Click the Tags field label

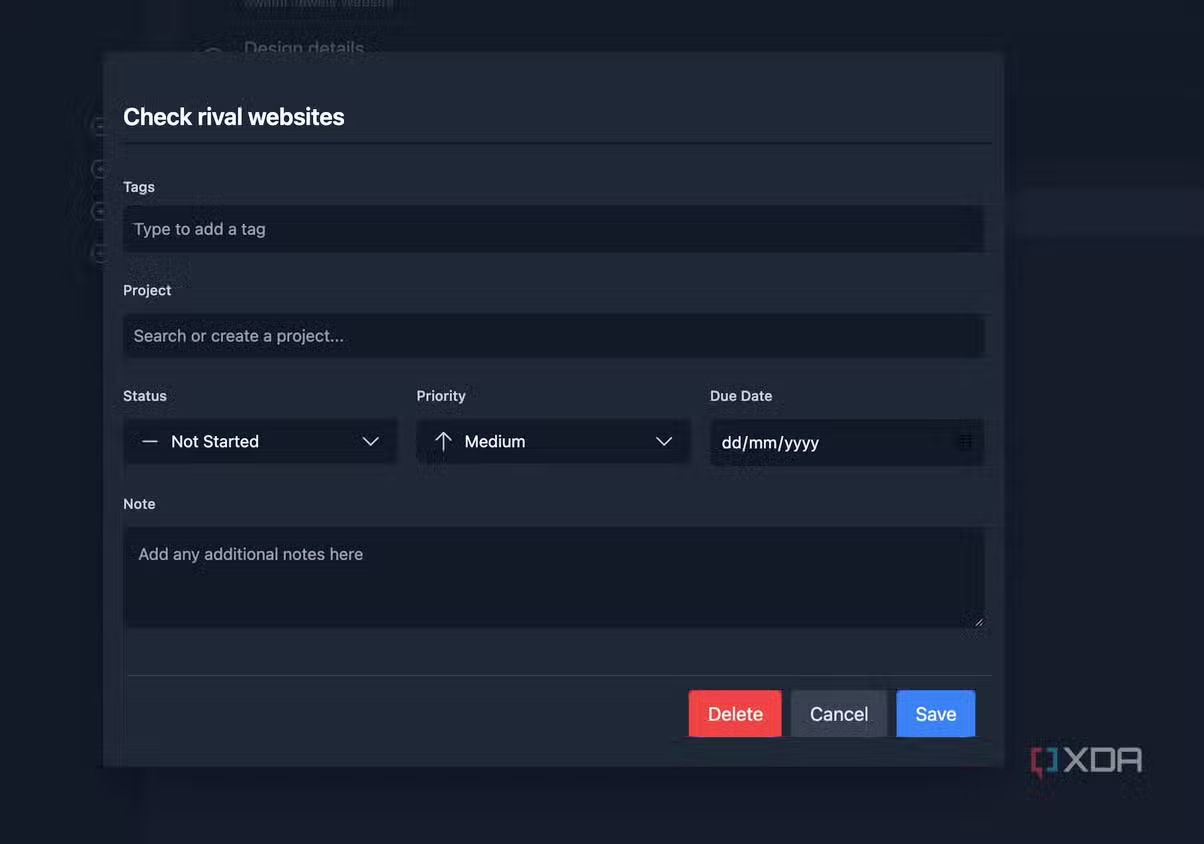click(139, 187)
